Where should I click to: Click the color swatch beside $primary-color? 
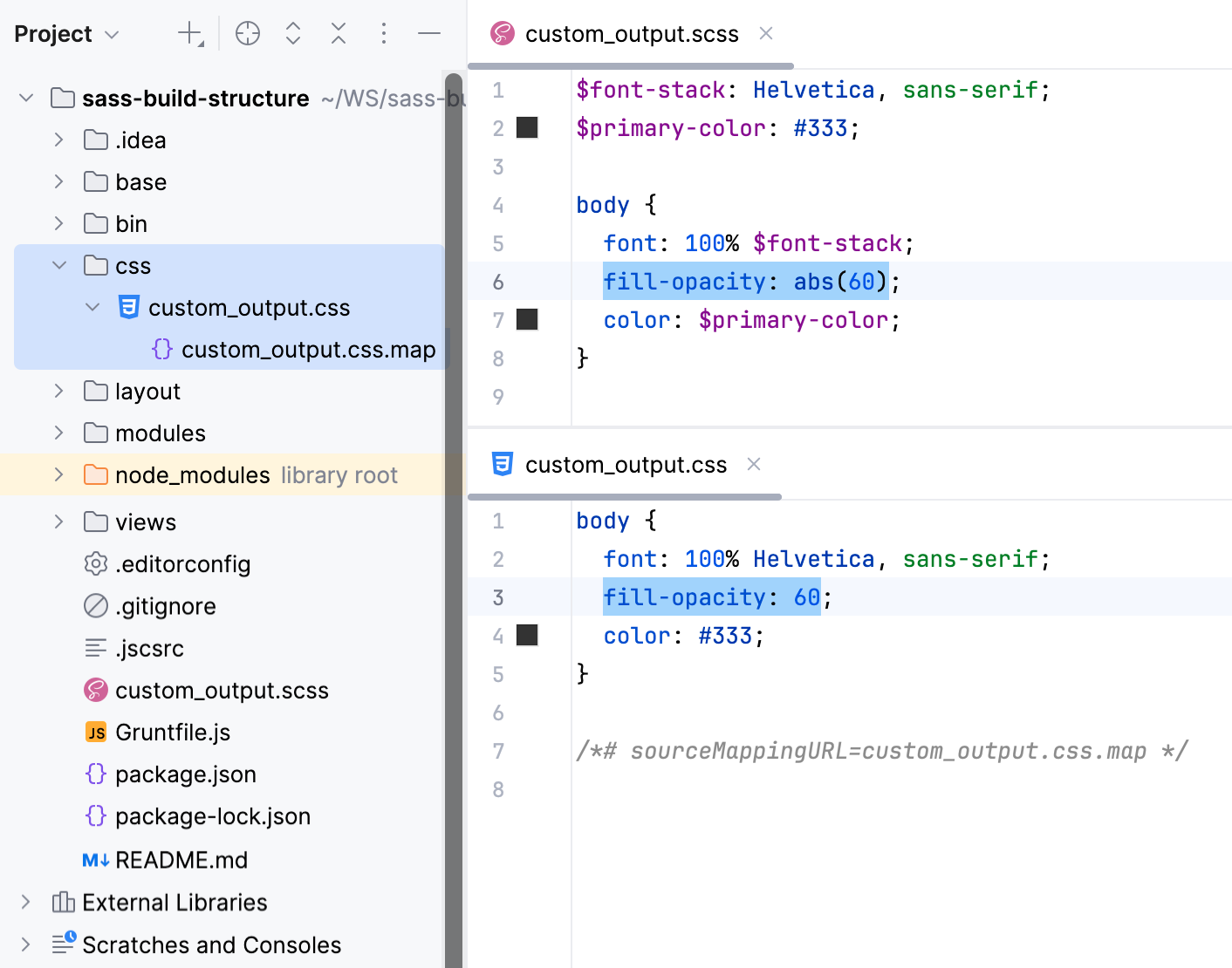click(527, 127)
